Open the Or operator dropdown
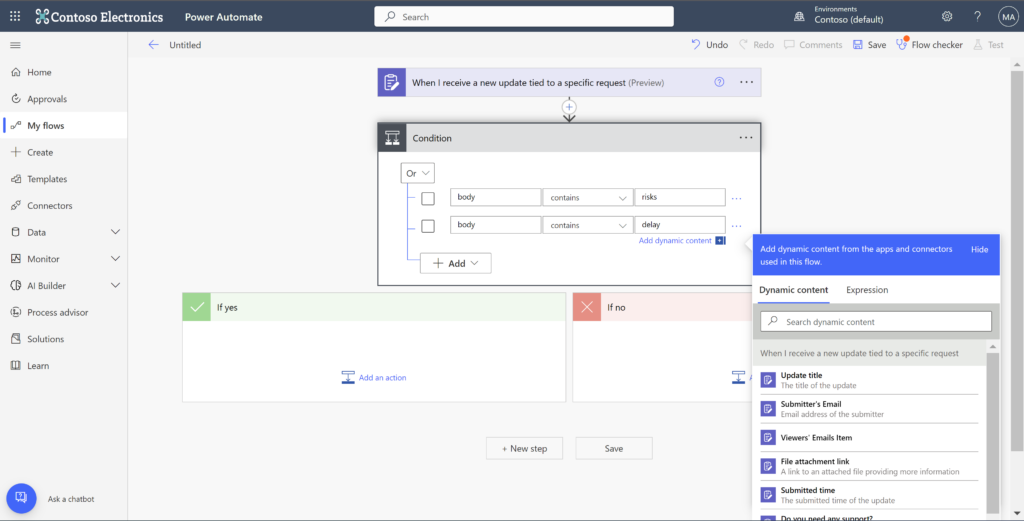Viewport: 1024px width, 521px height. (x=417, y=173)
